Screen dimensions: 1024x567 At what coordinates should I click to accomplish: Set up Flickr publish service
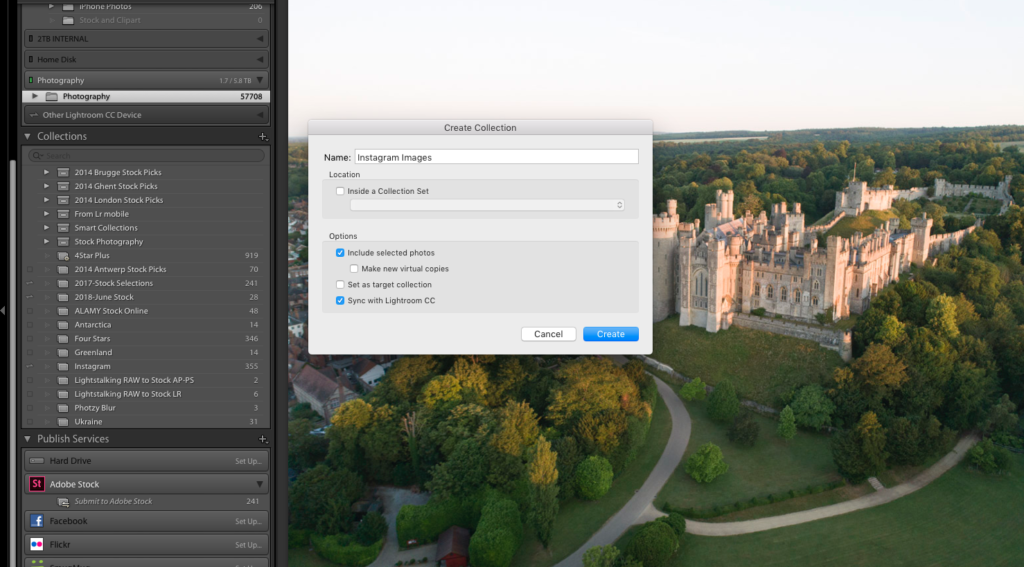pyautogui.click(x=248, y=545)
